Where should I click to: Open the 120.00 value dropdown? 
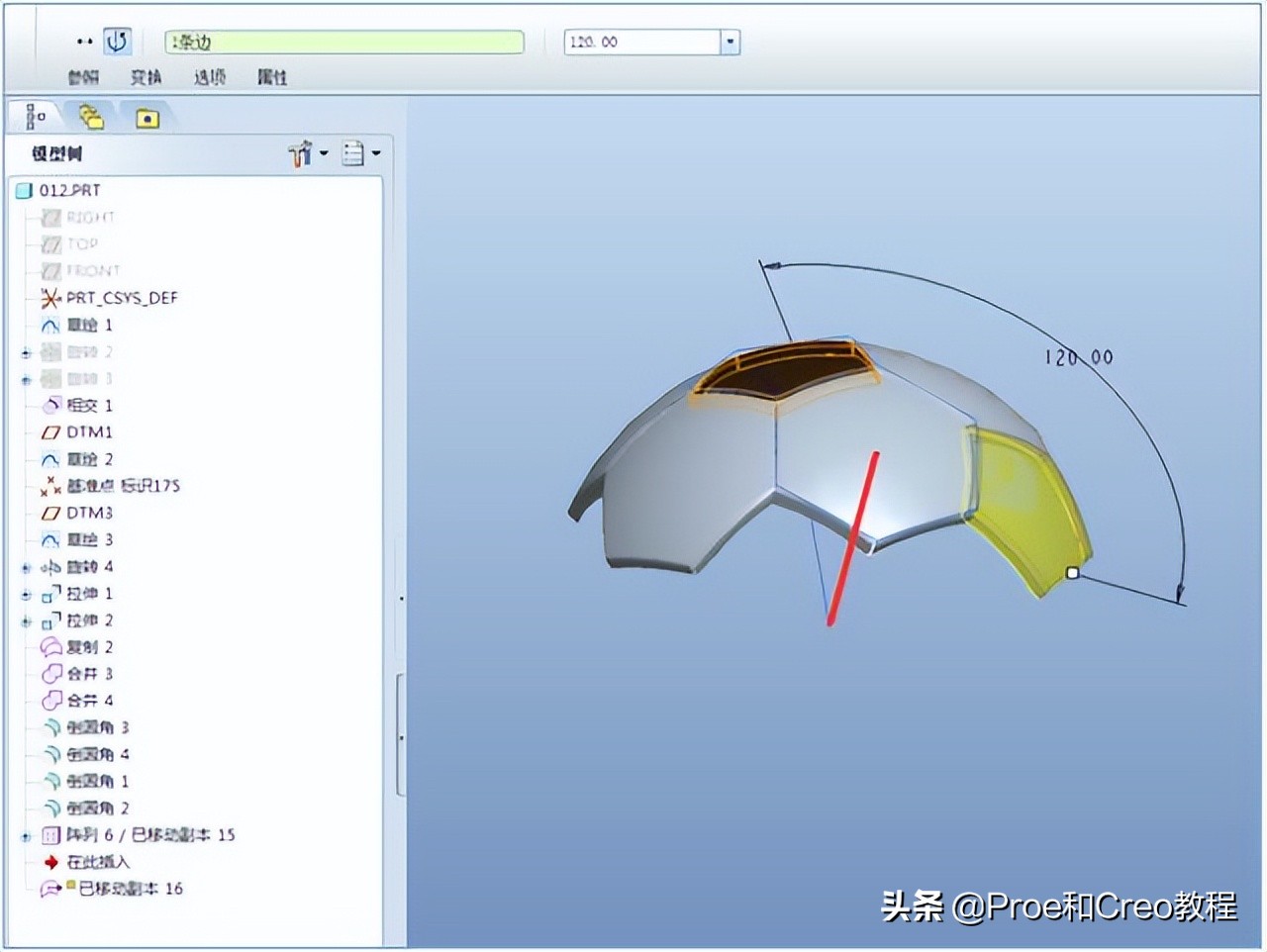[730, 42]
